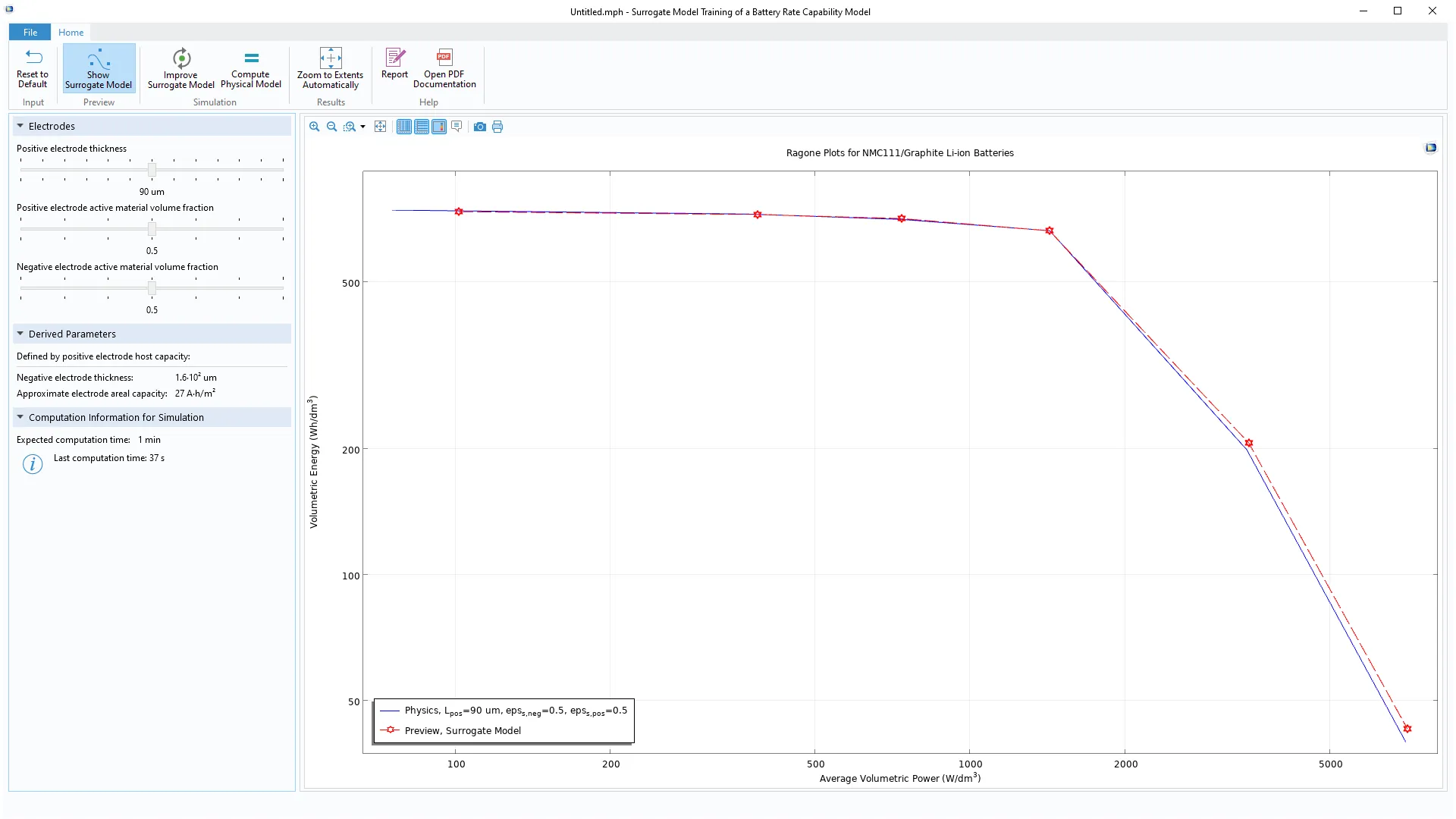Click the positive electrode thickness slider handle
The image size is (1456, 819).
pyautogui.click(x=152, y=170)
